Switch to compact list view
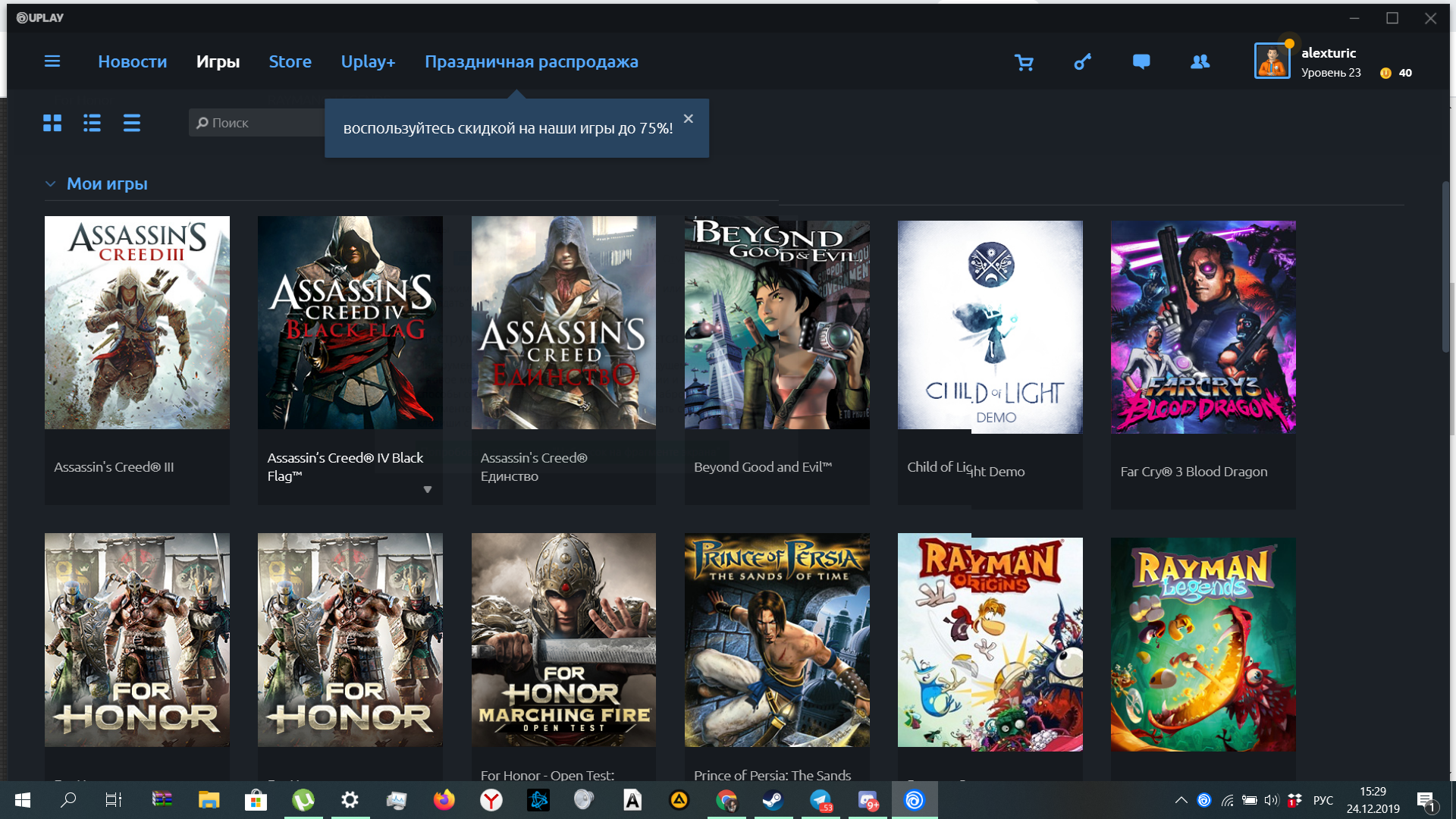This screenshot has height=819, width=1456. pos(132,123)
